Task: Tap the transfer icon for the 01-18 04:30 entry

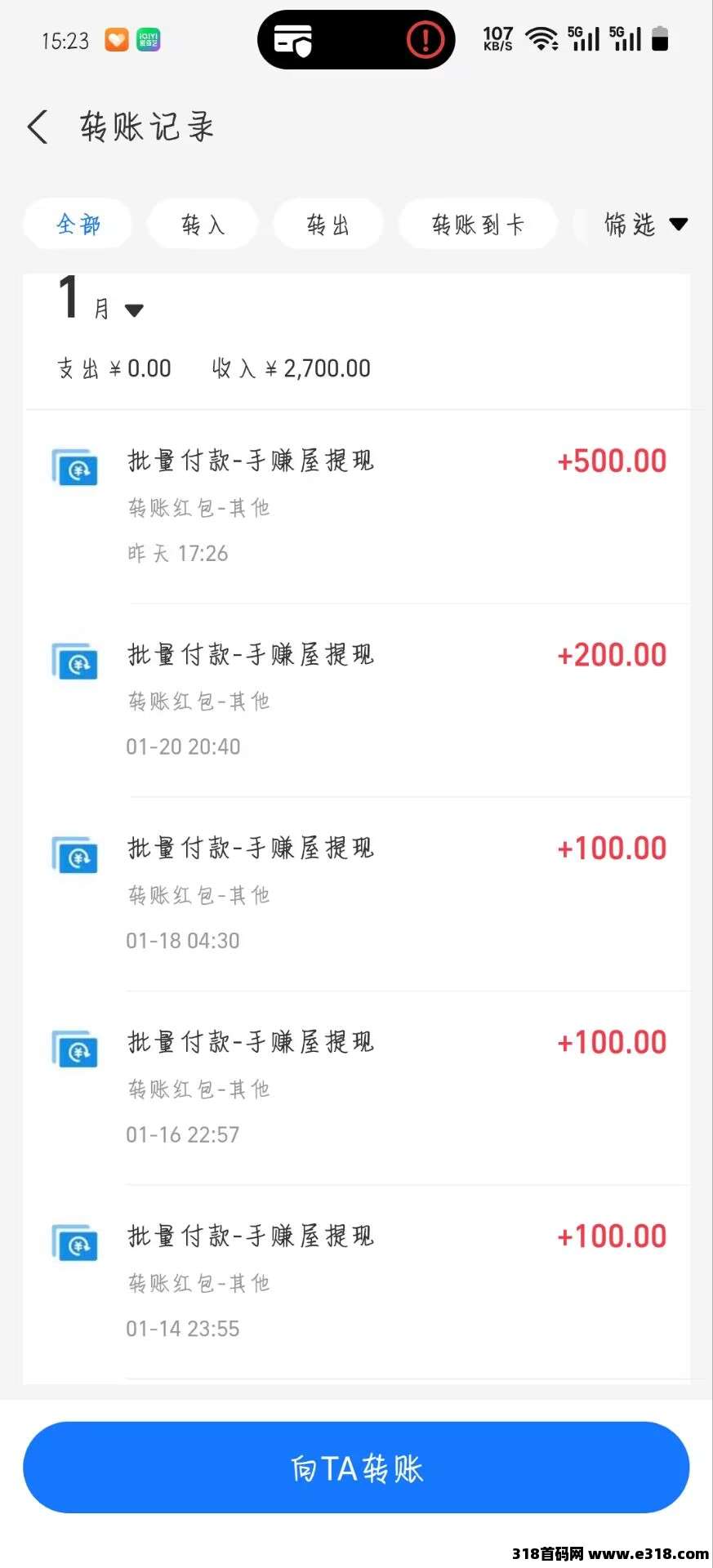Action: [75, 855]
